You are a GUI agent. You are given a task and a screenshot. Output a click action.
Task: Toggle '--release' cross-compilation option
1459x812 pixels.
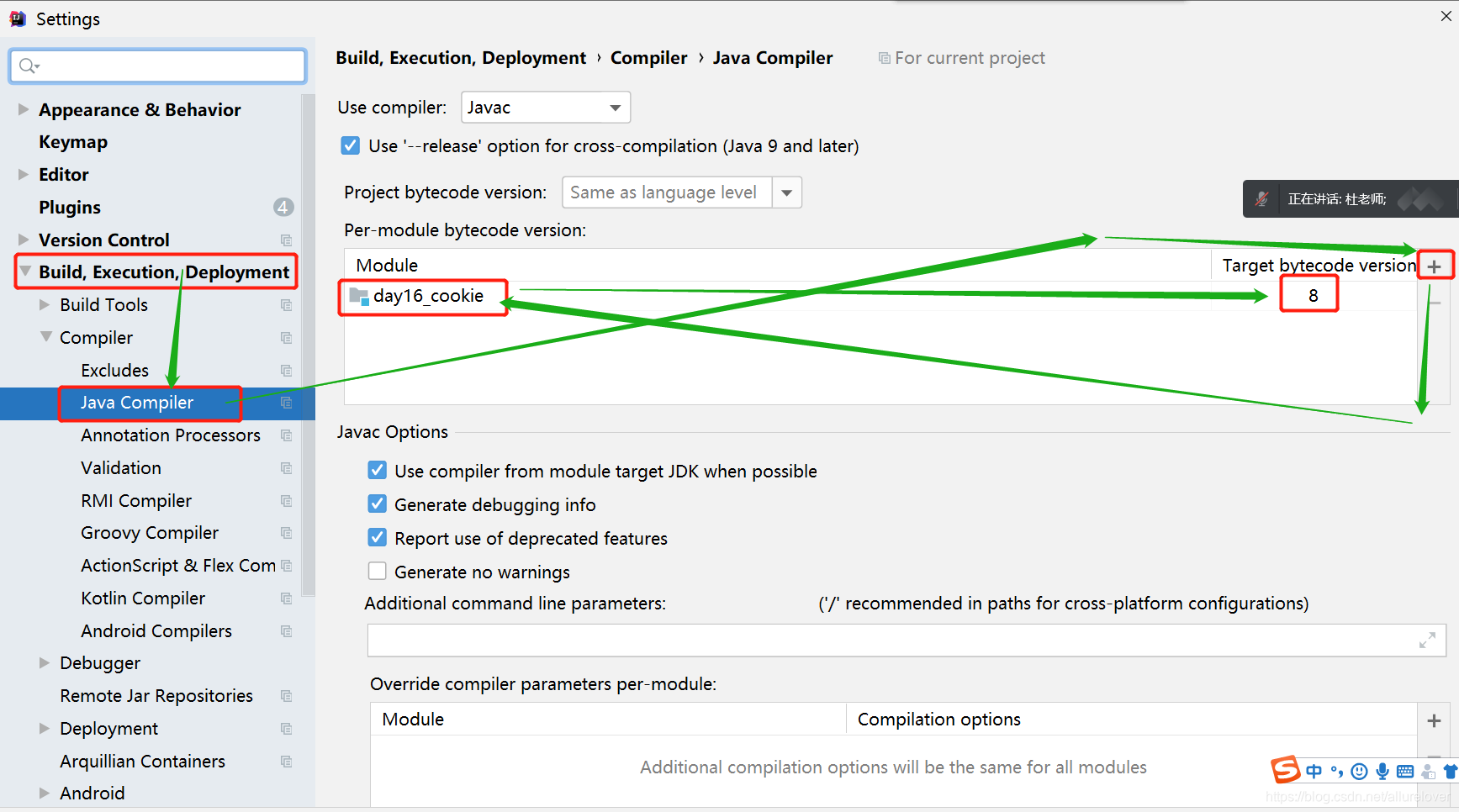tap(351, 146)
